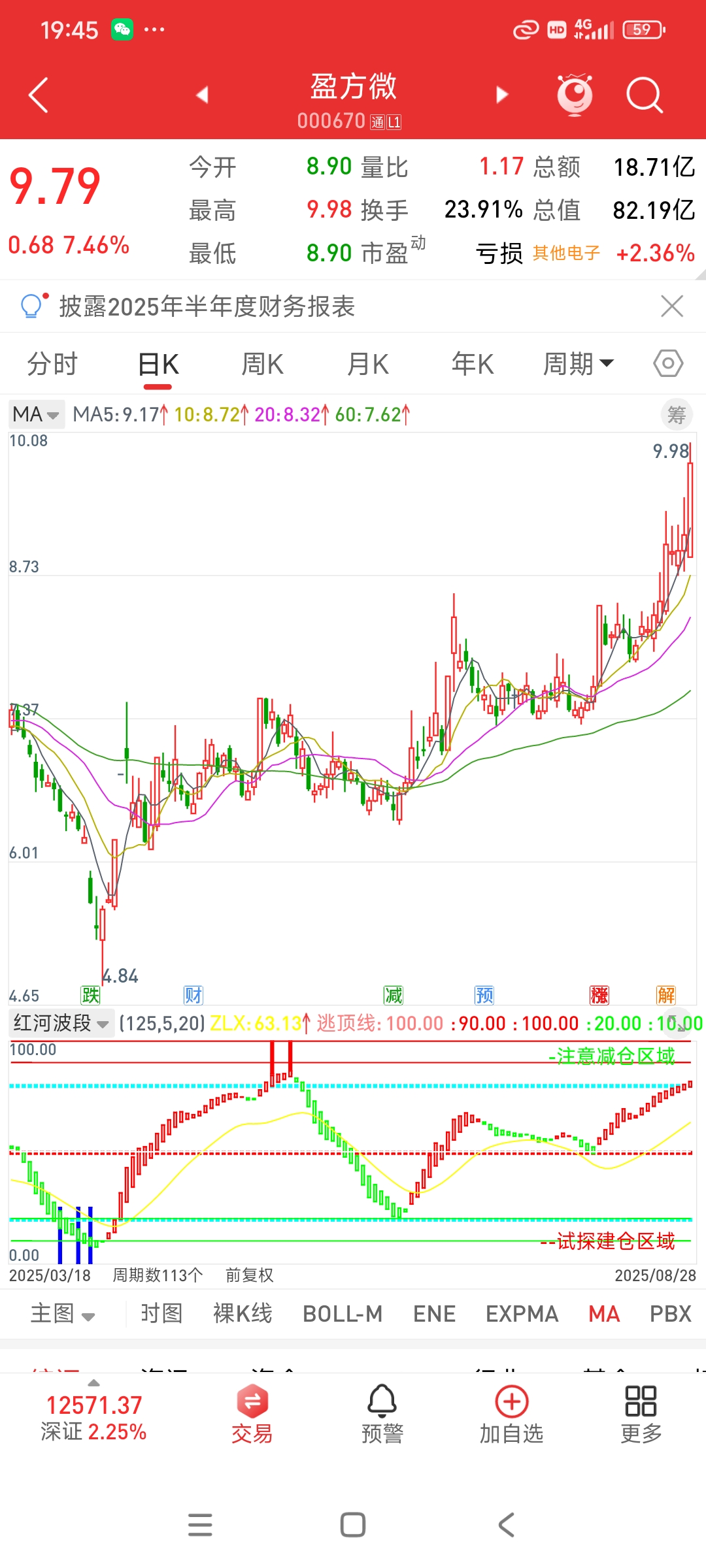
Task: Switch to 分时 tab
Action: click(x=52, y=364)
